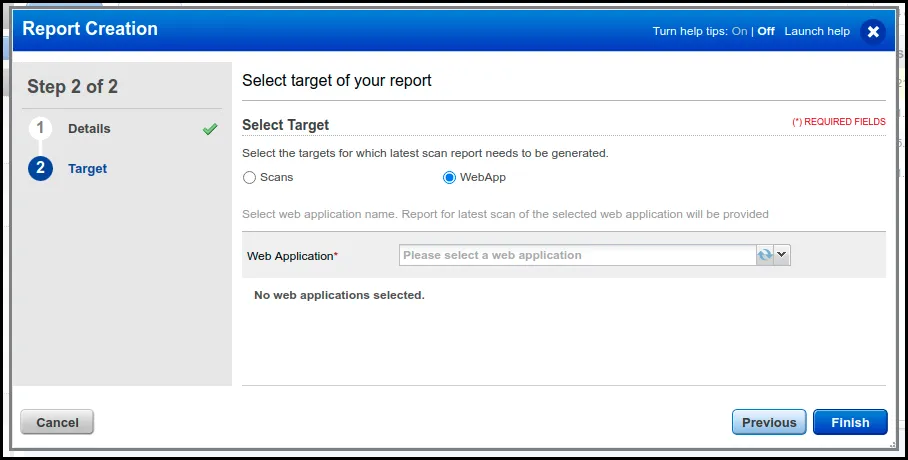Go back with Previous button

(x=768, y=422)
